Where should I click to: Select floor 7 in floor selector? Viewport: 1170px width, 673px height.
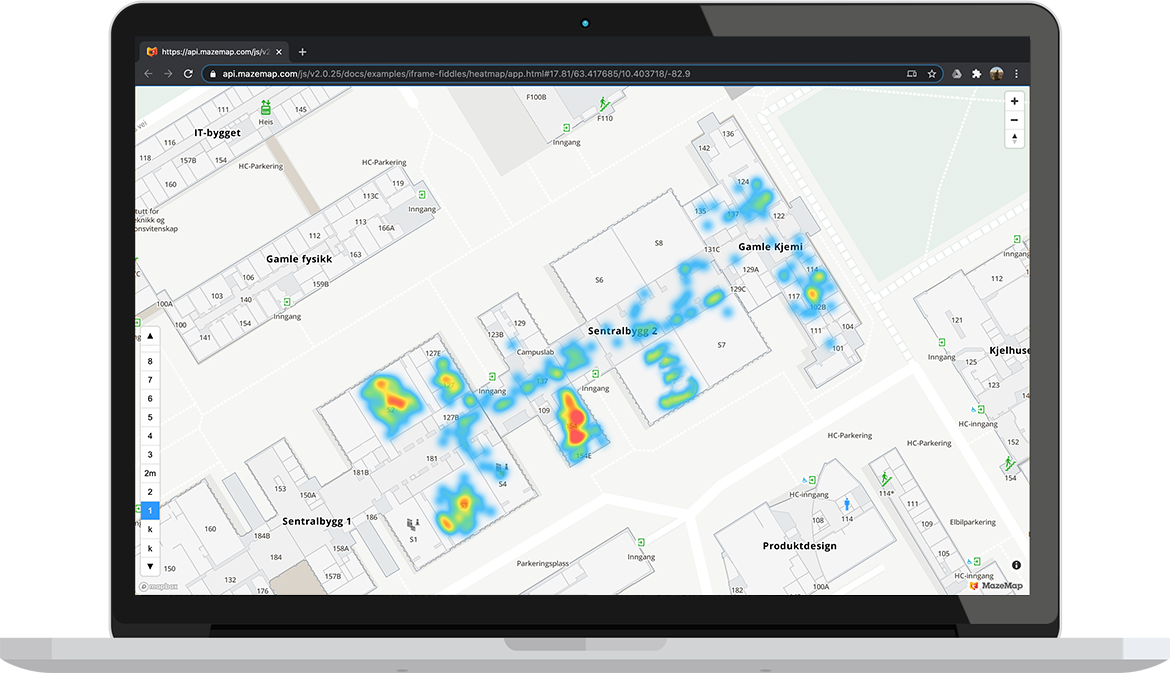[150, 380]
